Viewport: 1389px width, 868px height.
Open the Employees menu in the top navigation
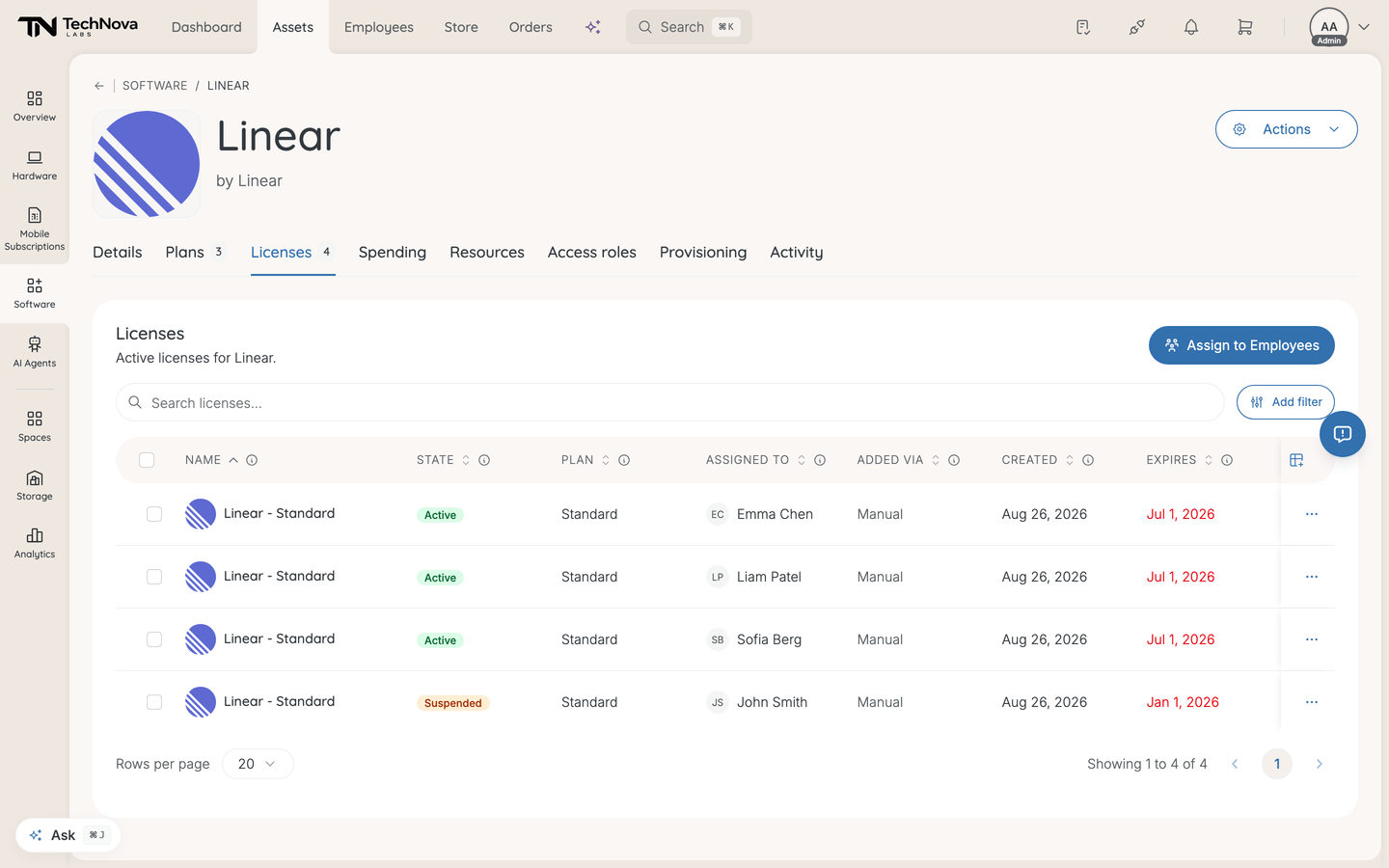pyautogui.click(x=379, y=27)
